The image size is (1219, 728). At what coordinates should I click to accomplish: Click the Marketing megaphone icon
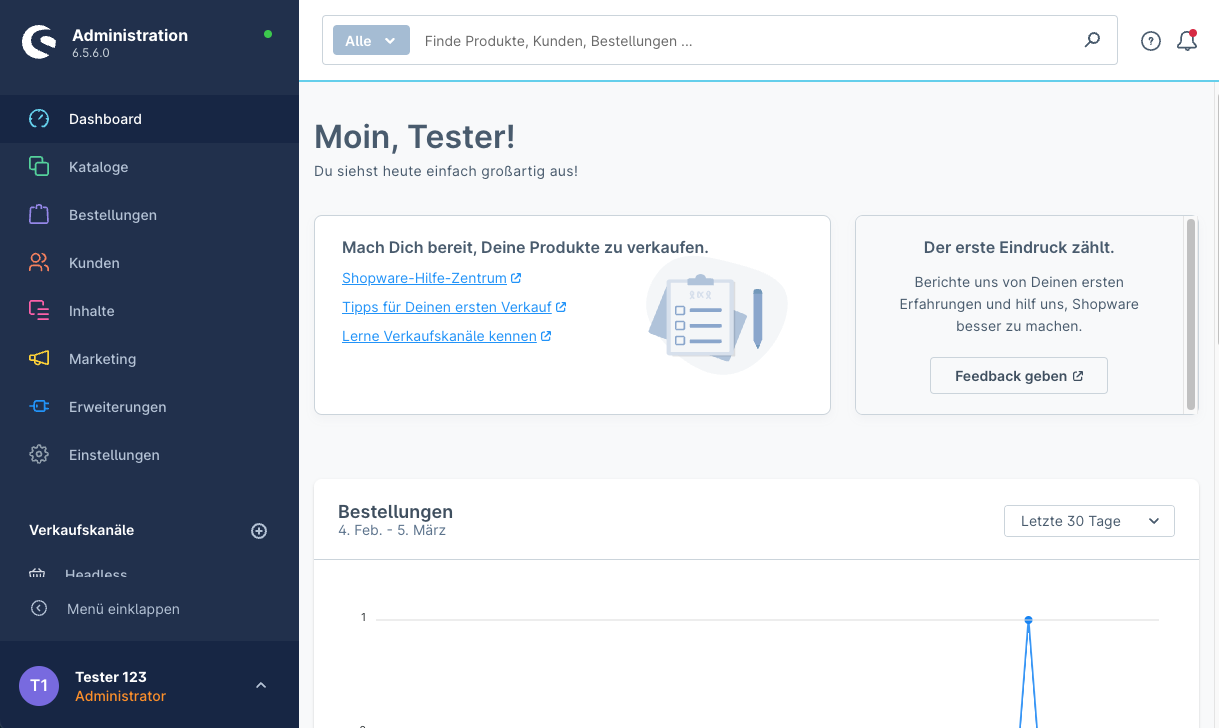(x=39, y=359)
